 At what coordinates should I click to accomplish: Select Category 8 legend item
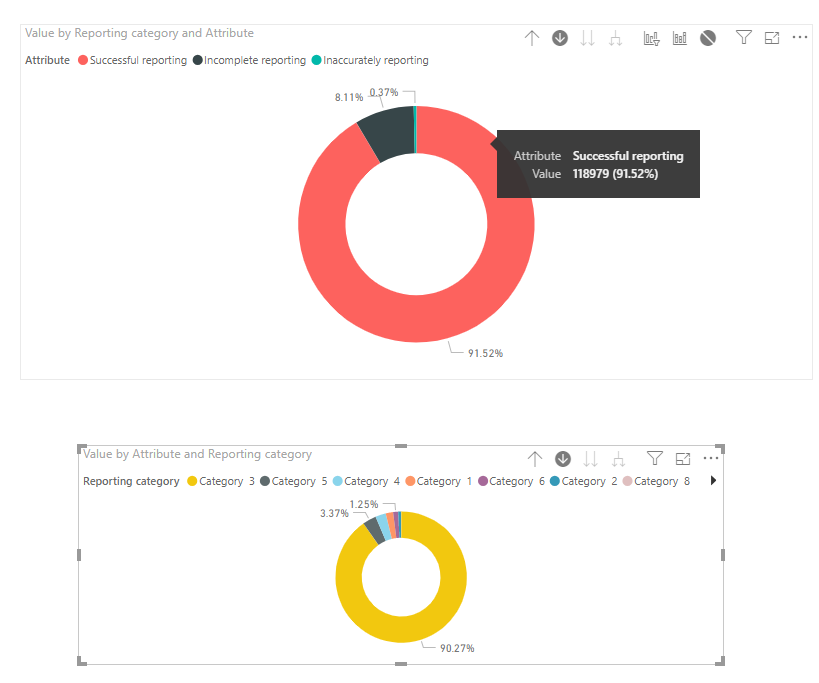657,481
